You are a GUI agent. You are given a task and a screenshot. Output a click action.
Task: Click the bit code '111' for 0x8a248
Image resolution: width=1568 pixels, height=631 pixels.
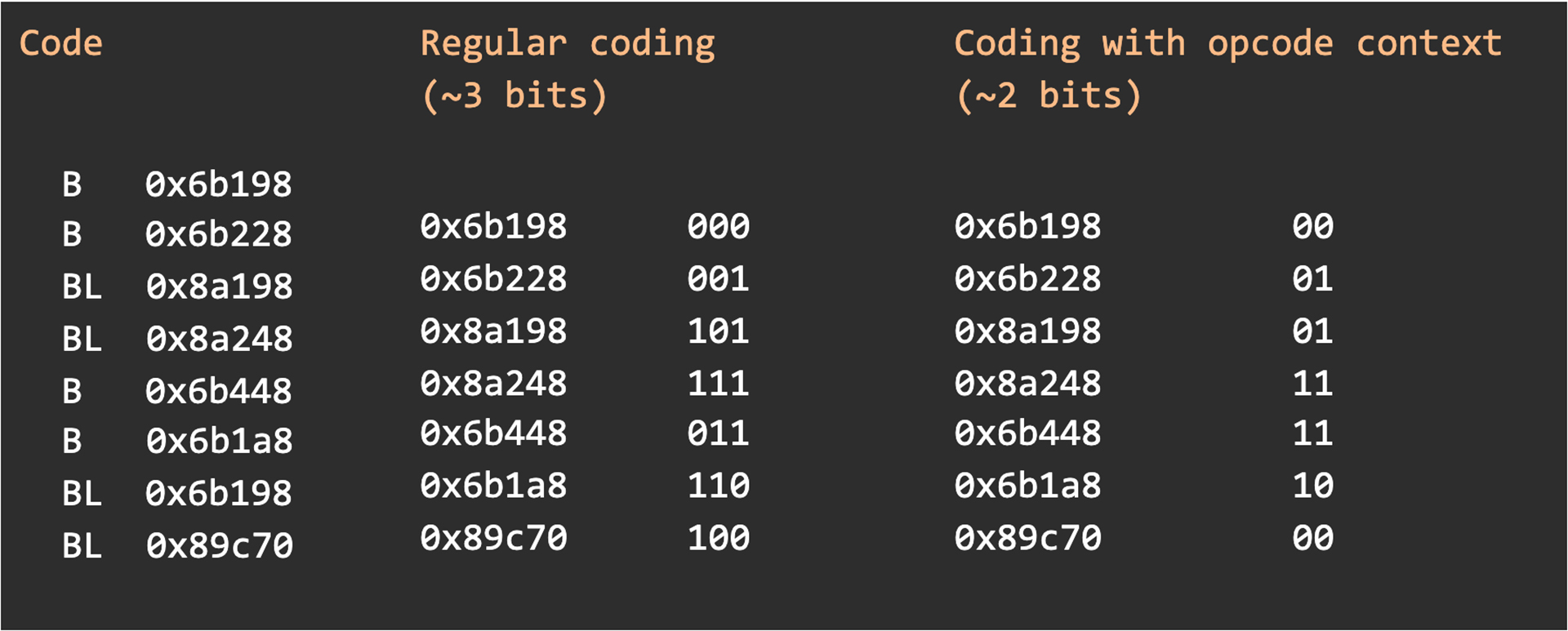pyautogui.click(x=719, y=384)
